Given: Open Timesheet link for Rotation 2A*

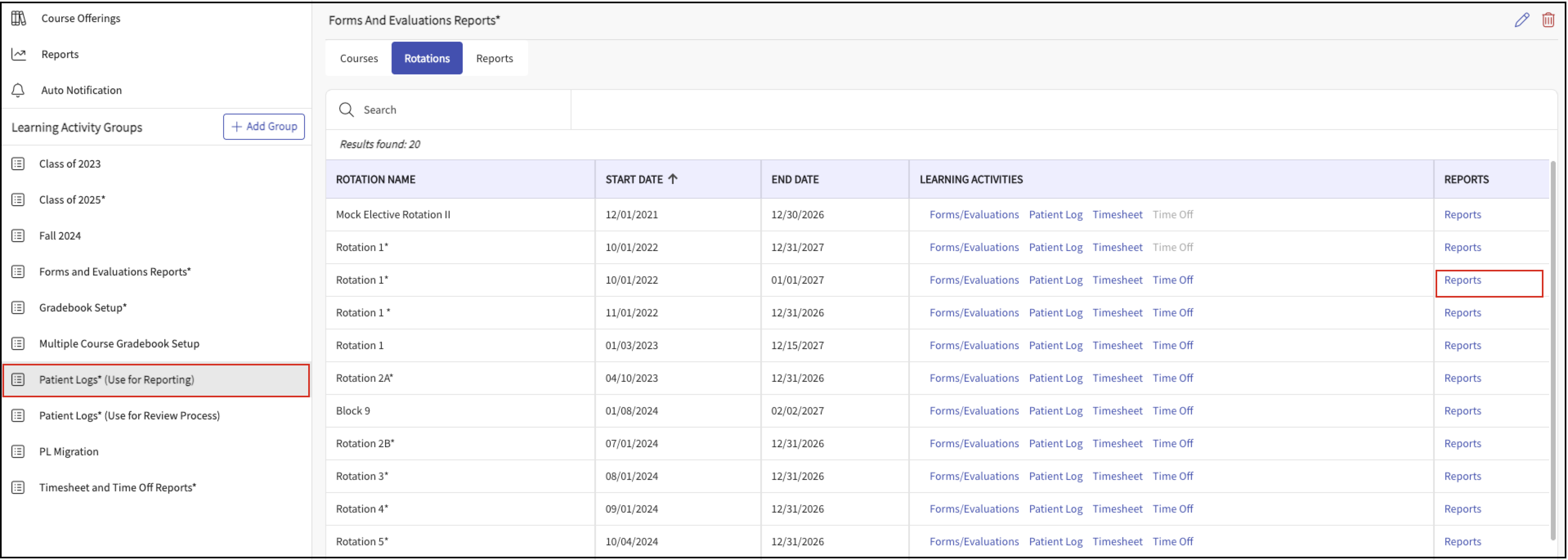Looking at the screenshot, I should [1117, 378].
